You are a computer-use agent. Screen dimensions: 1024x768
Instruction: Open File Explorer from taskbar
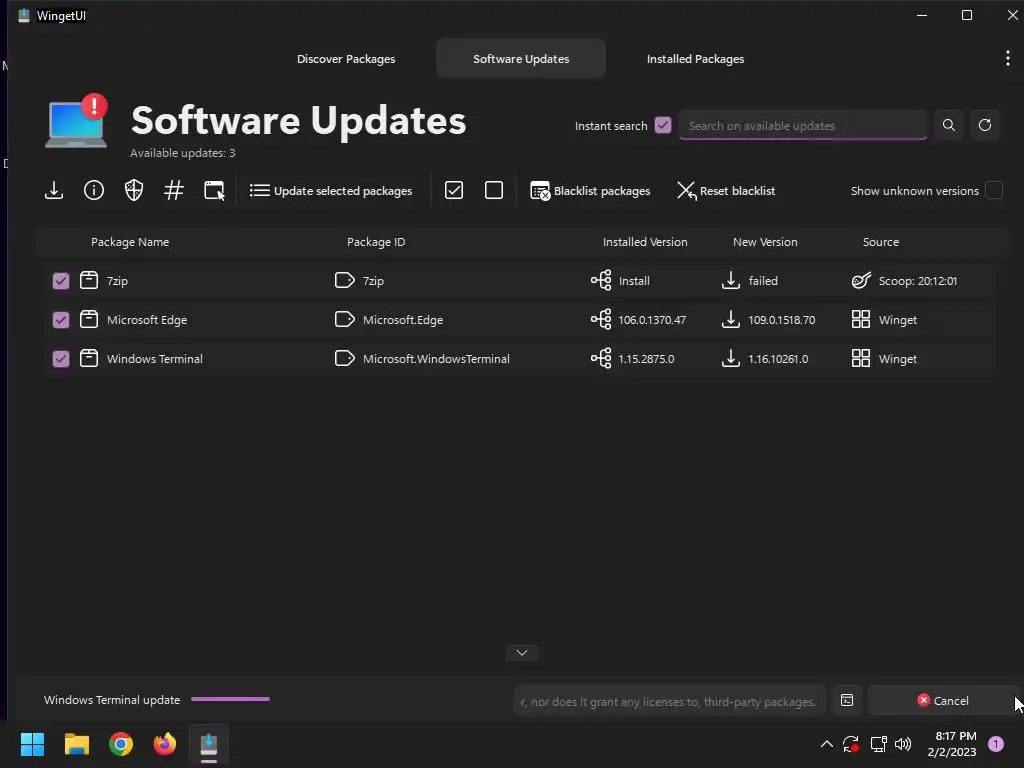(76, 744)
